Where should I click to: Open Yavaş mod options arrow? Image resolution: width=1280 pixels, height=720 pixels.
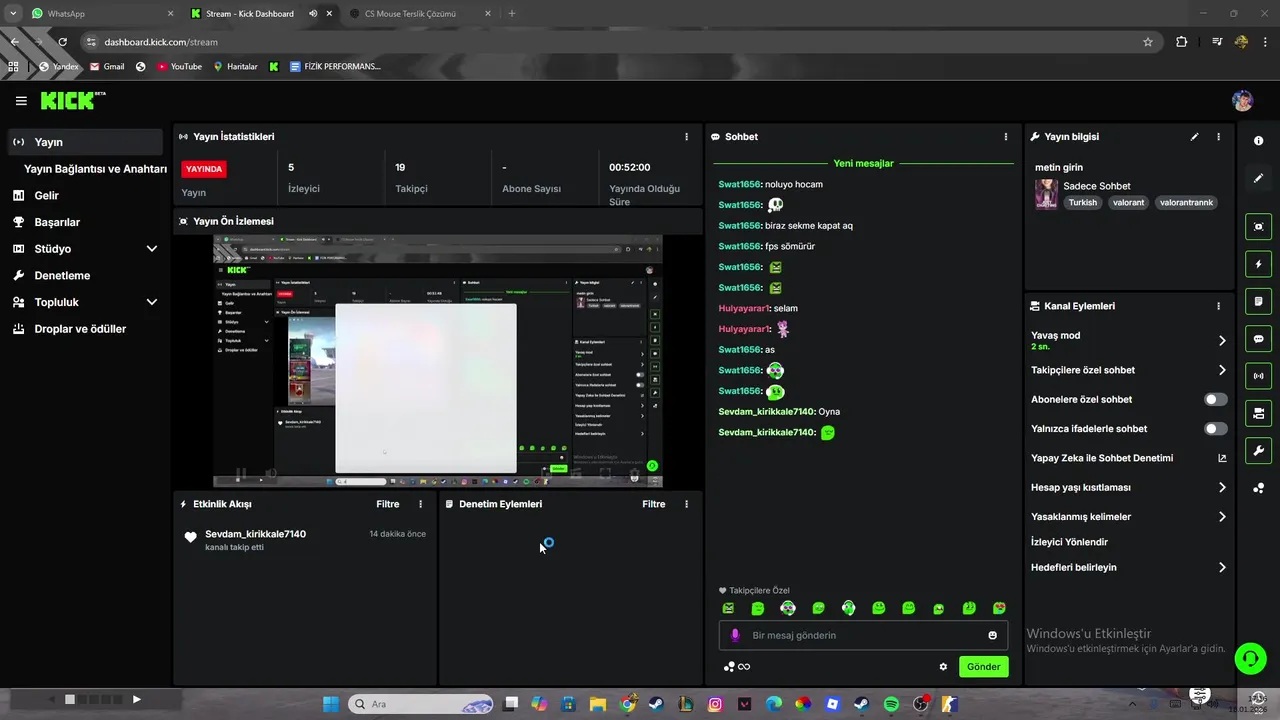tap(1222, 341)
